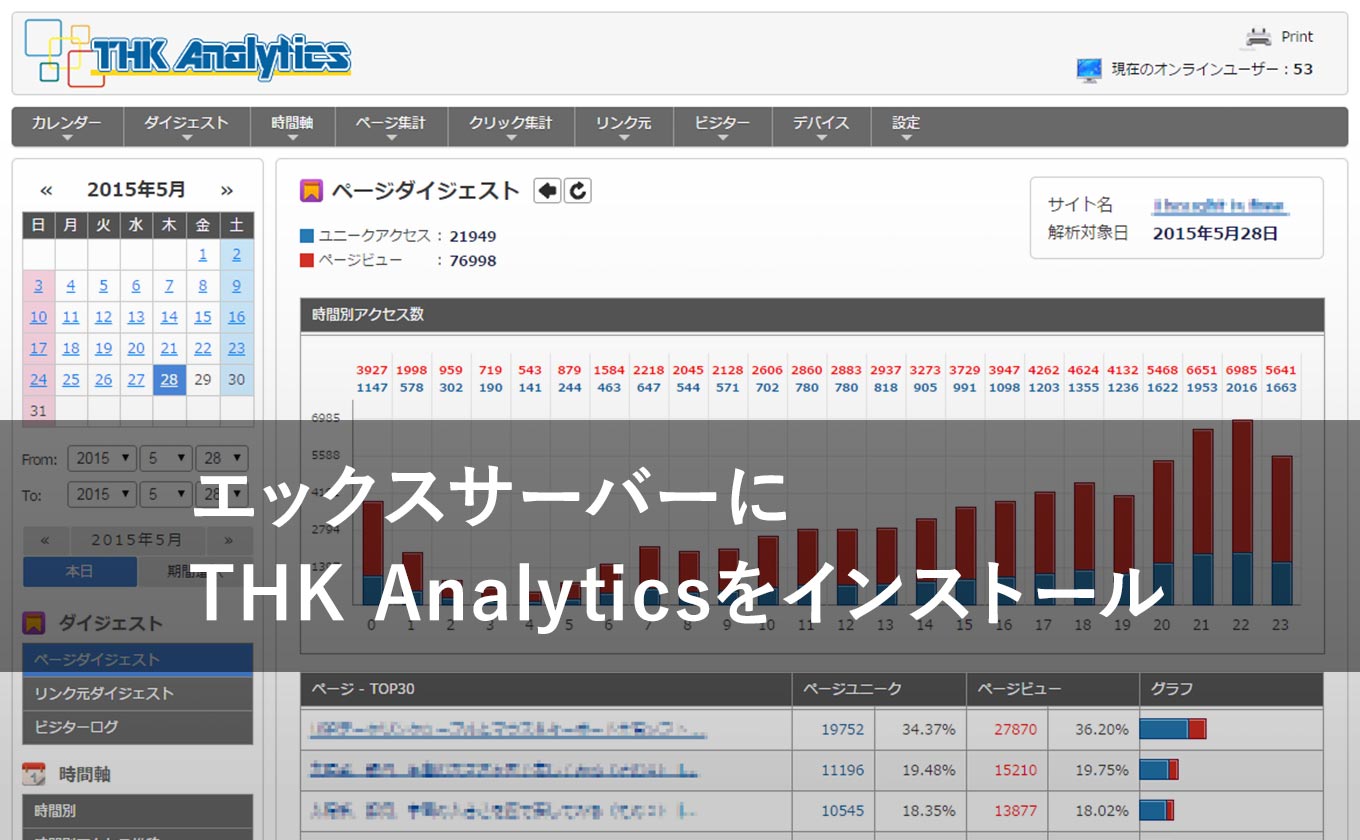
Task: Click the reload icon beside ページダイジェスト
Action: click(x=577, y=190)
